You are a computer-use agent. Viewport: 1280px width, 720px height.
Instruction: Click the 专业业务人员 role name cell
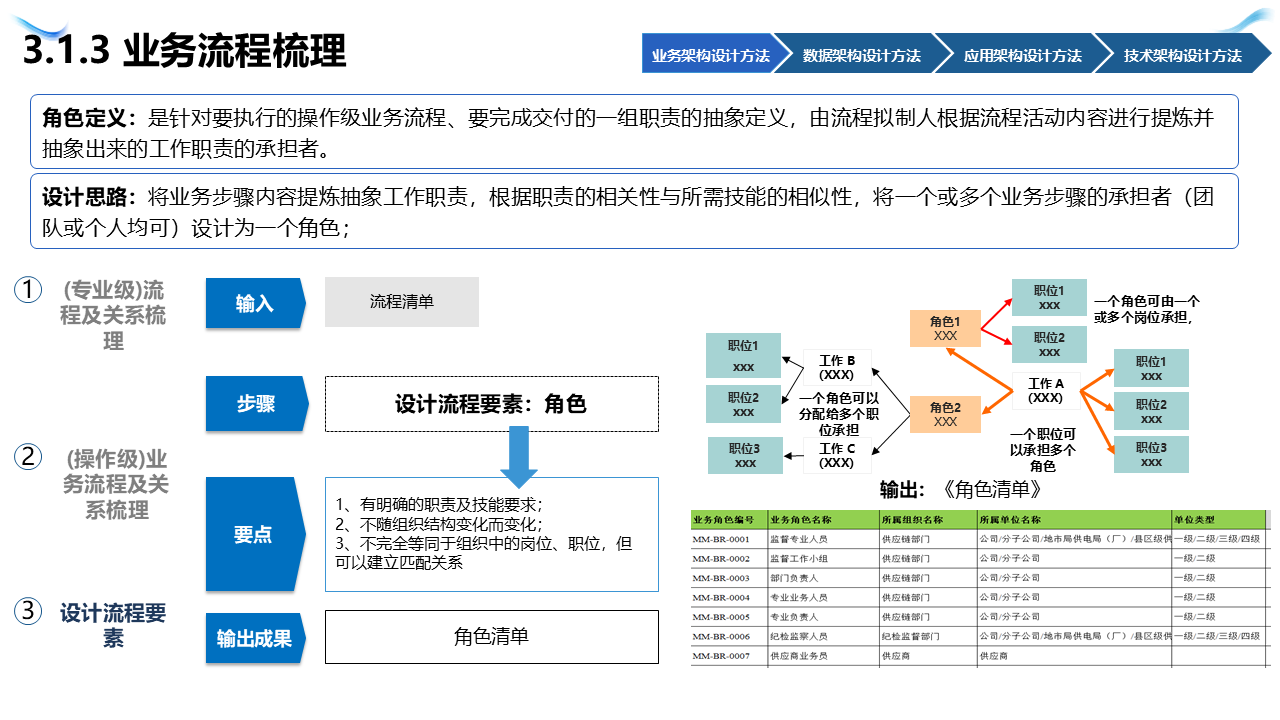(822, 597)
